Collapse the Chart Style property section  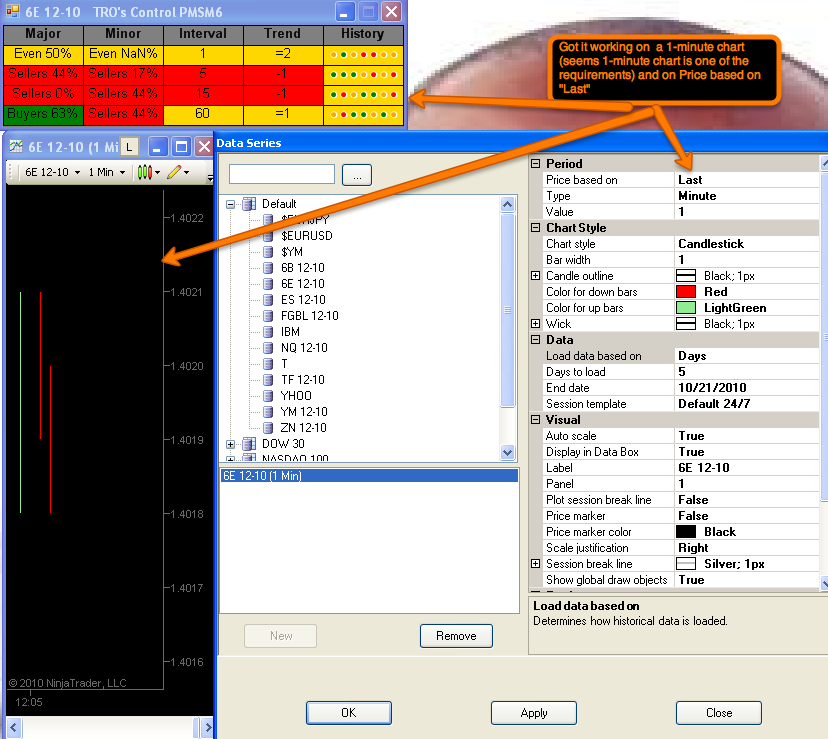click(x=535, y=228)
